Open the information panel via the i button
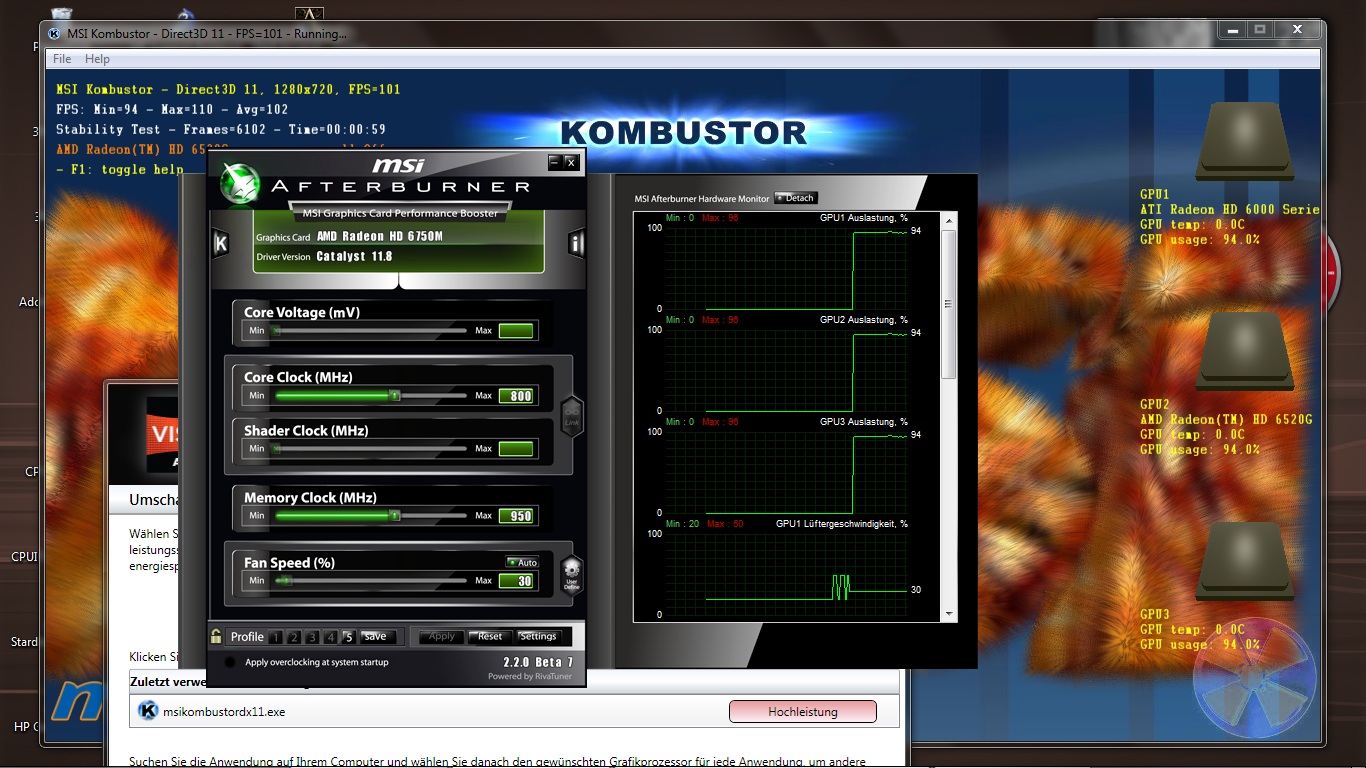This screenshot has height=768, width=1366. click(x=576, y=243)
